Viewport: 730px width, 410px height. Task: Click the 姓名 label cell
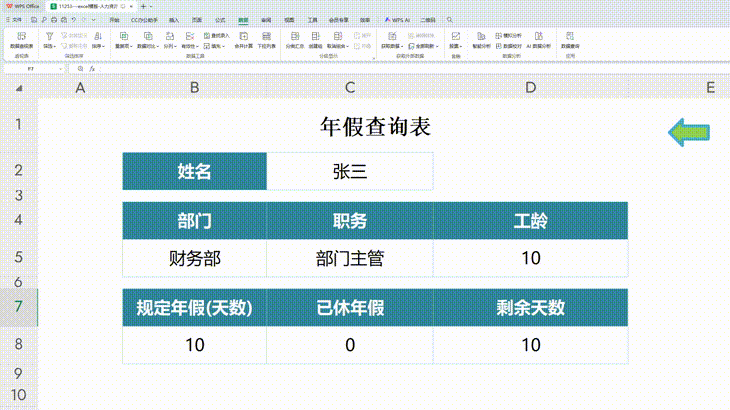pyautogui.click(x=195, y=171)
